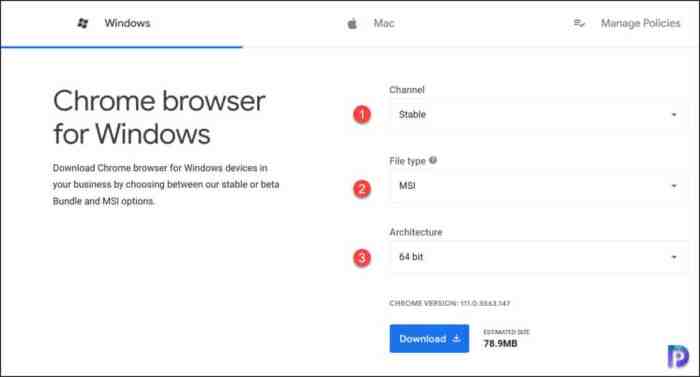Image resolution: width=700 pixels, height=377 pixels.
Task: Open the Channel dropdown set to Stable
Action: 538,115
